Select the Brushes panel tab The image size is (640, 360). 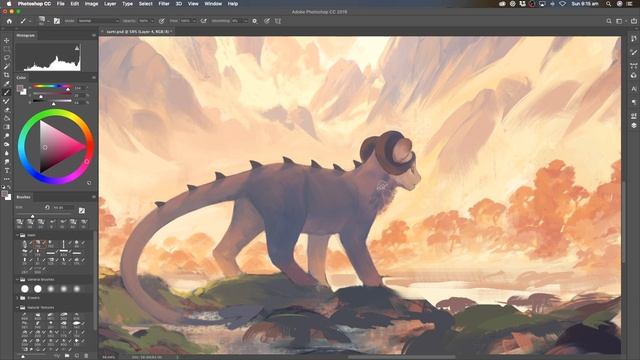click(x=23, y=197)
